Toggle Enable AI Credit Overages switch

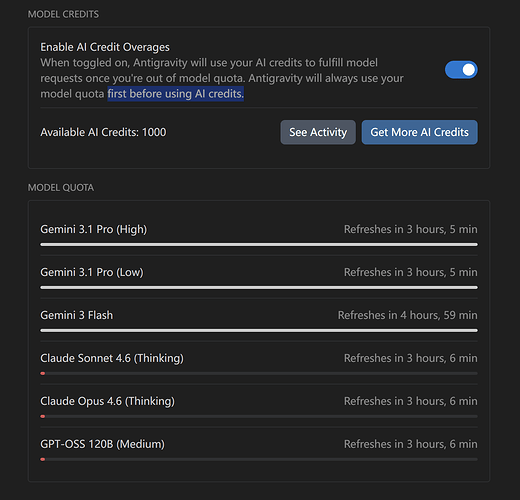(x=461, y=70)
